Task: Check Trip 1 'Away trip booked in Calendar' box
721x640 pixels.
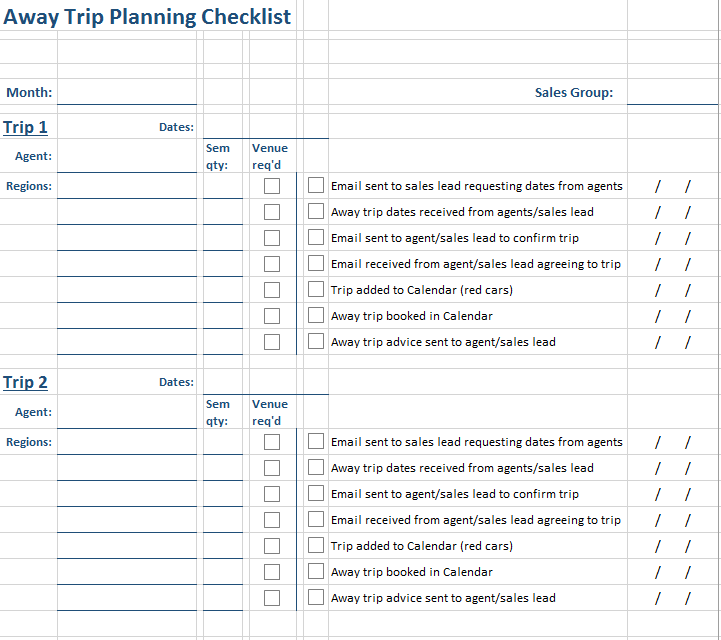Action: pyautogui.click(x=316, y=315)
